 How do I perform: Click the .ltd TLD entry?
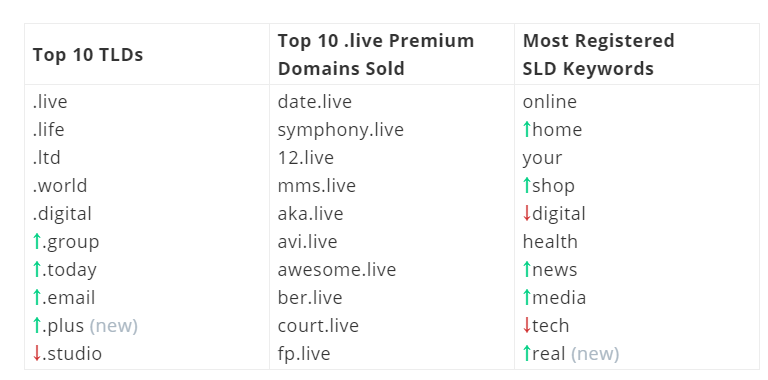(x=47, y=158)
